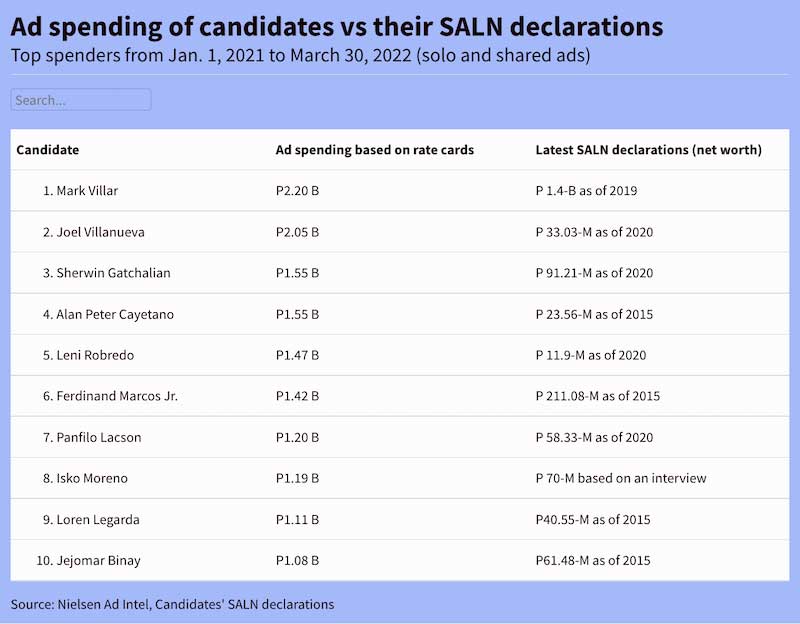The width and height of the screenshot is (800, 624).
Task: Sort by Ad spending based on rate cards header
Action: point(374,149)
